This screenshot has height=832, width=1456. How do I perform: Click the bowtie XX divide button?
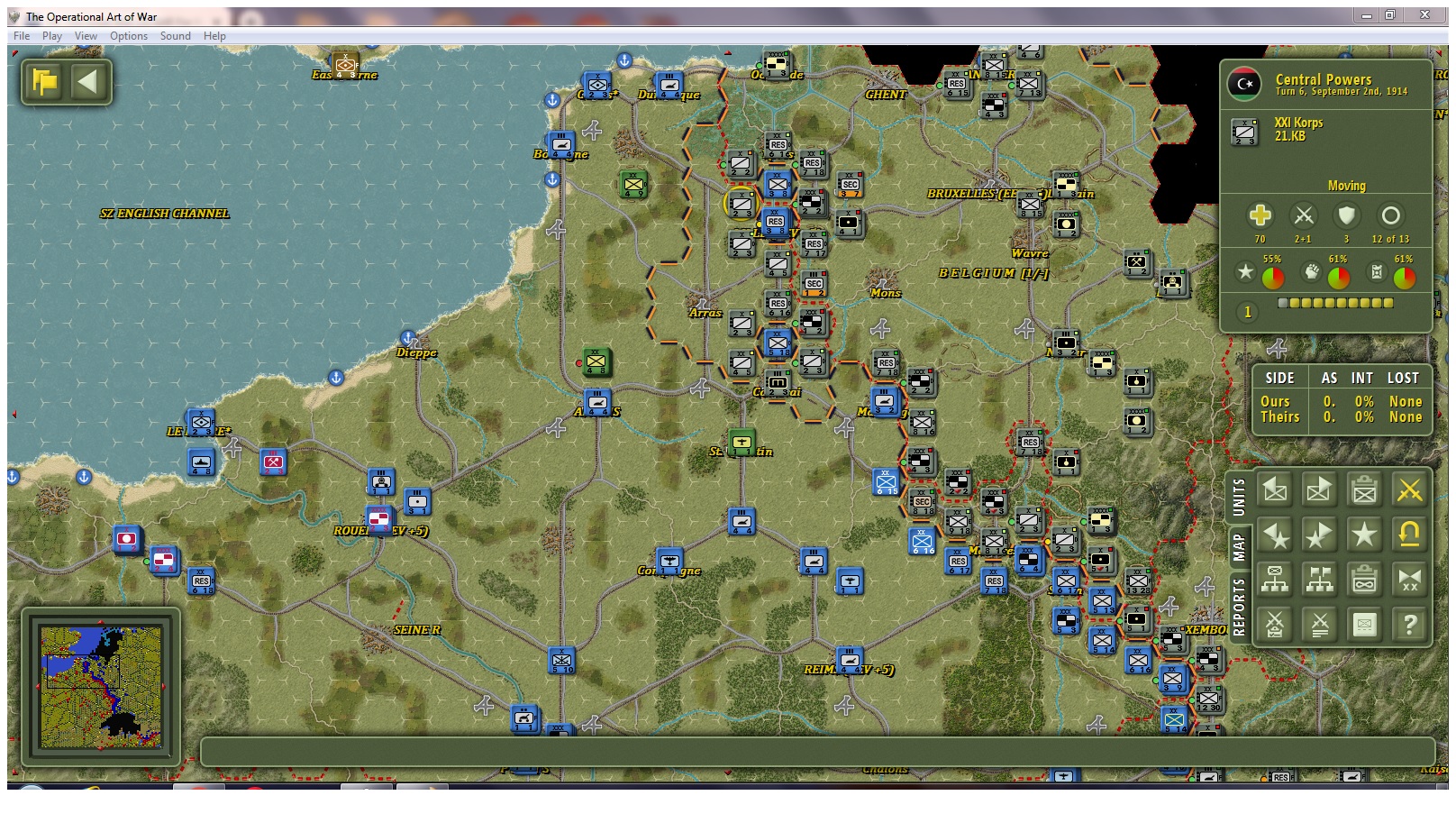pos(1409,580)
